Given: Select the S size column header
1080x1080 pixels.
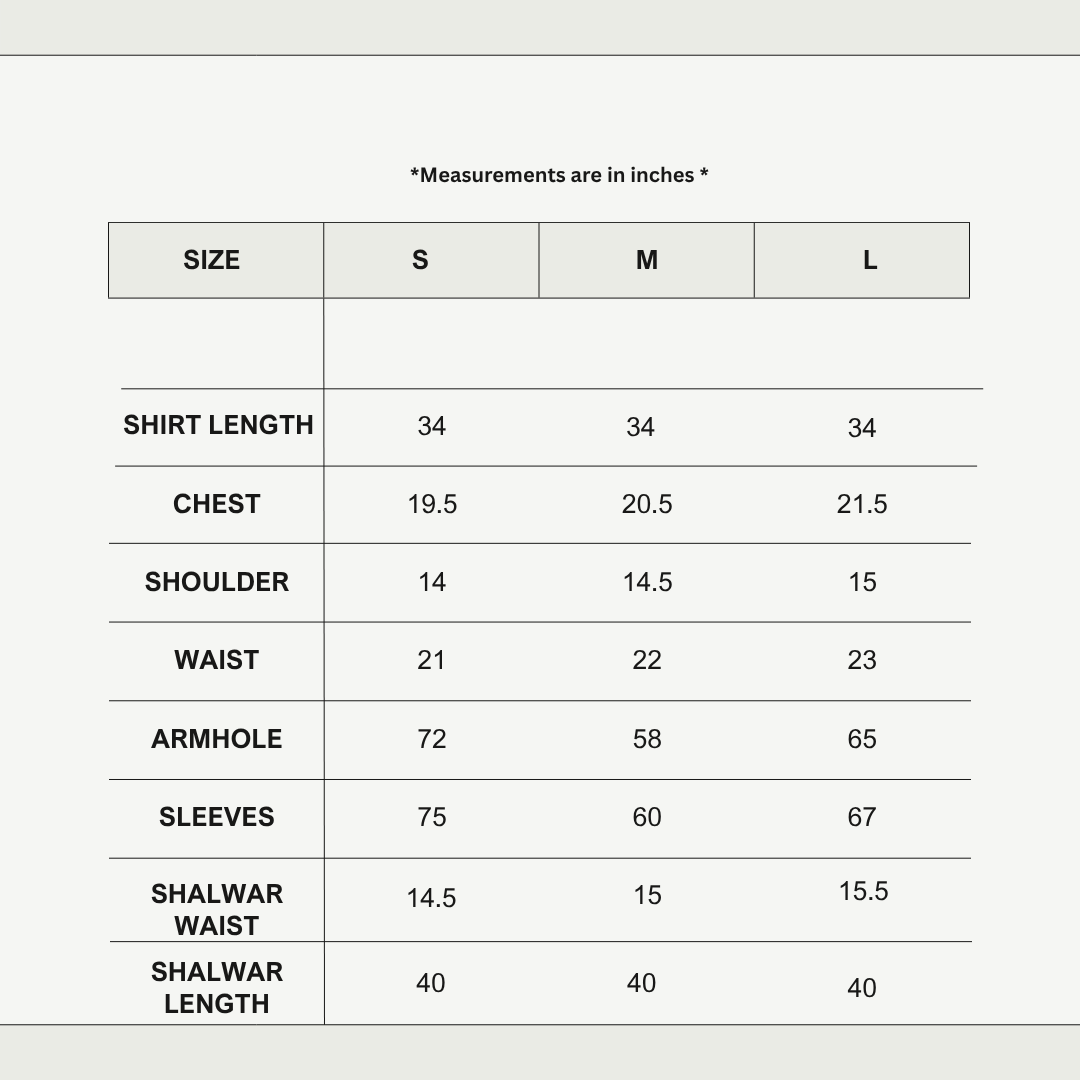Looking at the screenshot, I should click(x=420, y=260).
